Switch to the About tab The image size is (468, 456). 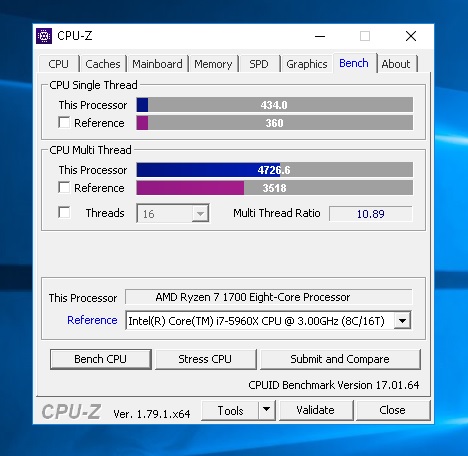click(x=396, y=64)
